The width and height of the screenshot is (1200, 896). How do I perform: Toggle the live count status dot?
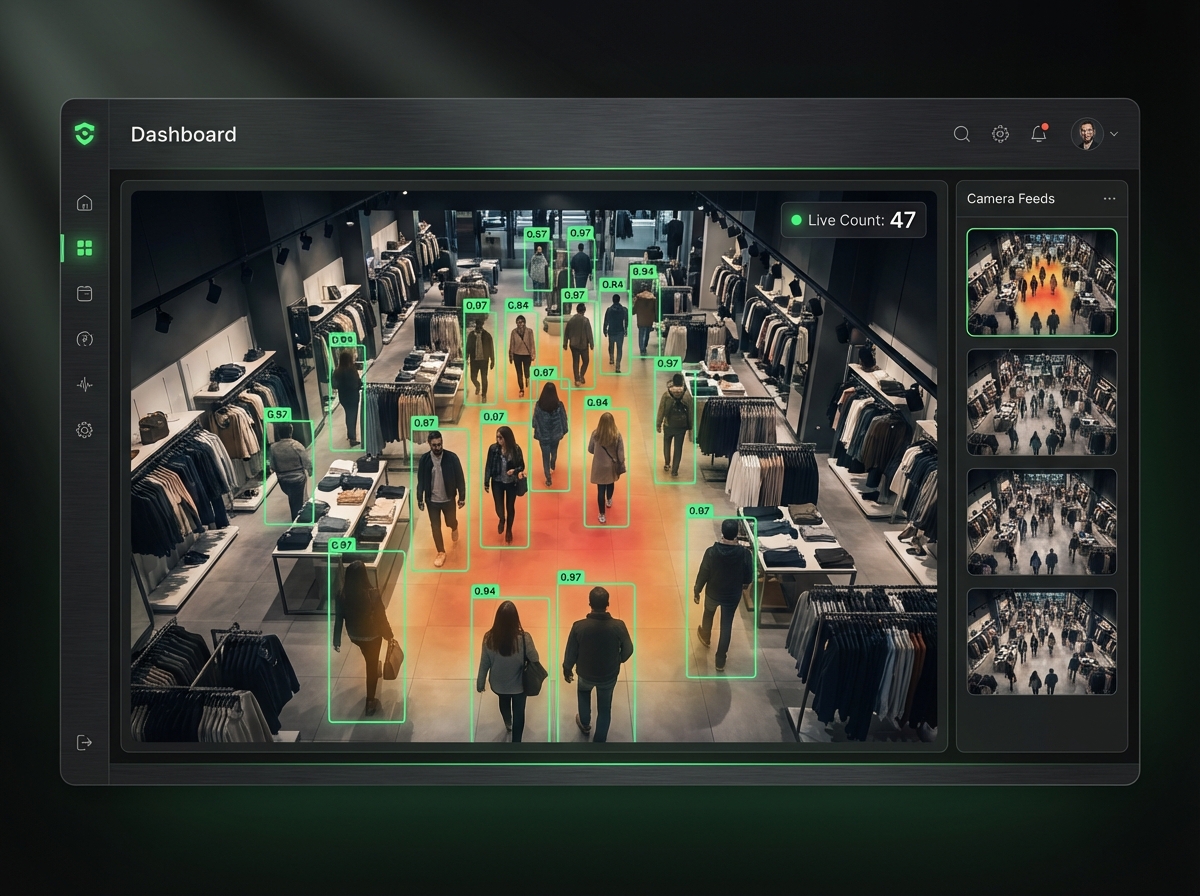(x=797, y=220)
